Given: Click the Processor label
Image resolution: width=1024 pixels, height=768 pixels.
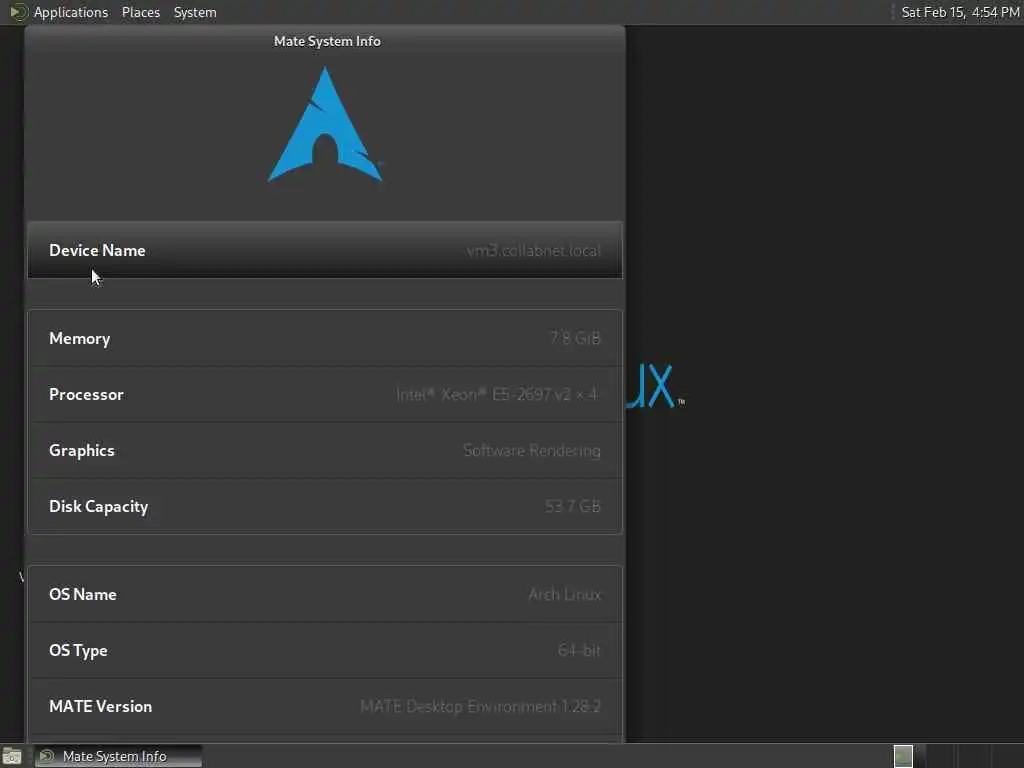Looking at the screenshot, I should click(86, 394).
